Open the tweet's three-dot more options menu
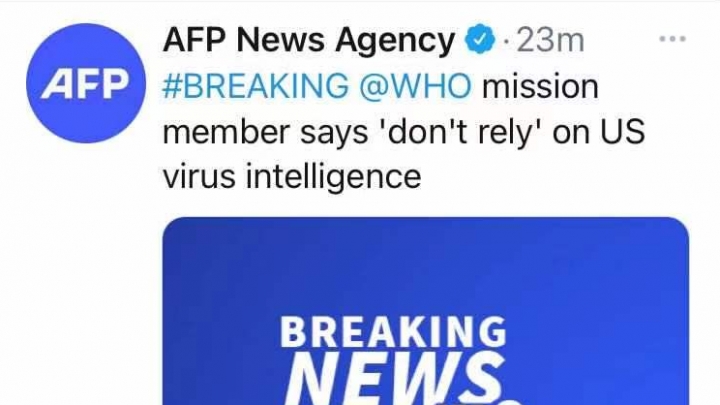The height and width of the screenshot is (405, 720). [x=672, y=39]
